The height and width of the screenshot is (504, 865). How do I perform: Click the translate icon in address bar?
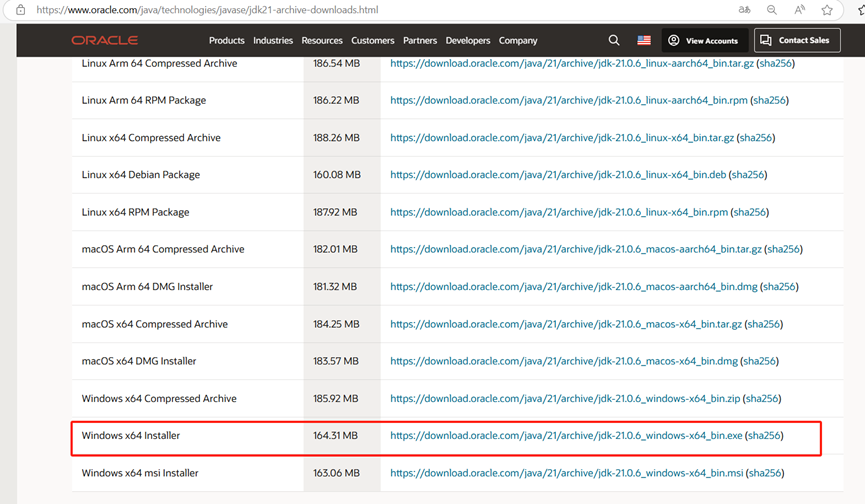tap(743, 10)
